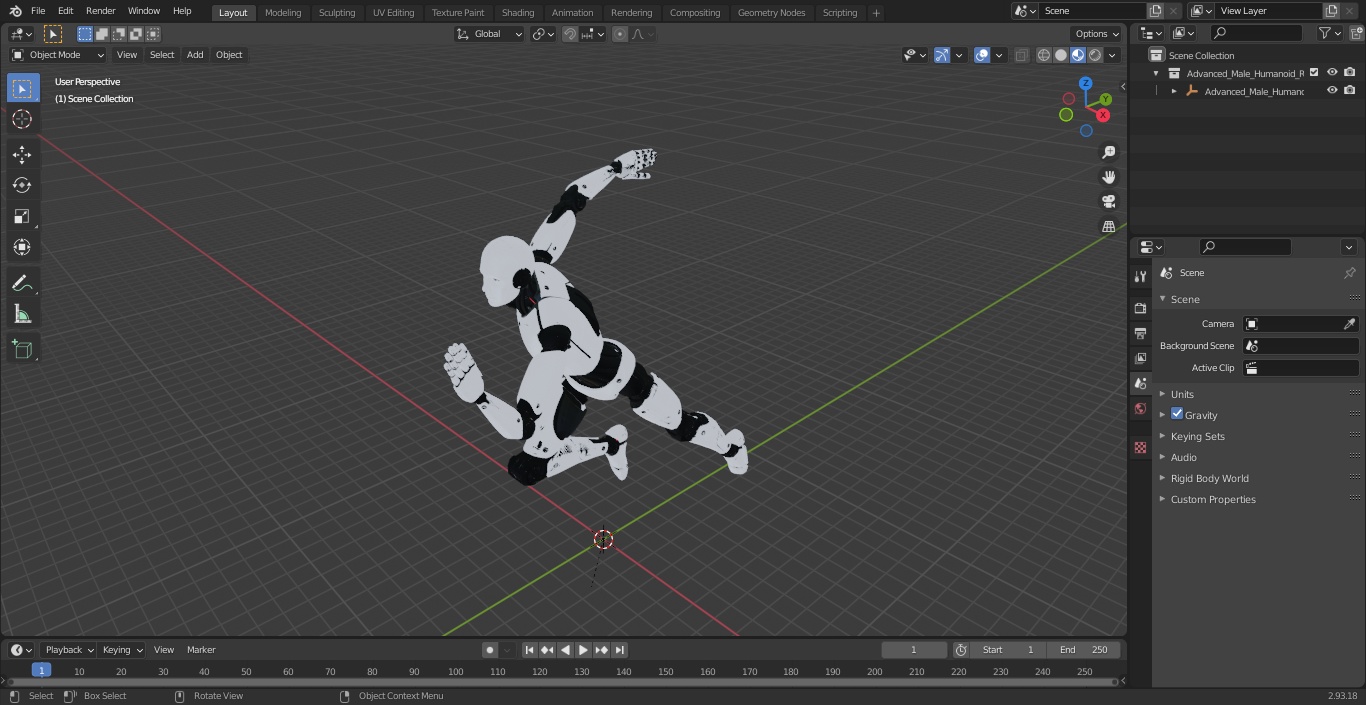Click the End frame 250 field
The height and width of the screenshot is (705, 1366).
1084,650
